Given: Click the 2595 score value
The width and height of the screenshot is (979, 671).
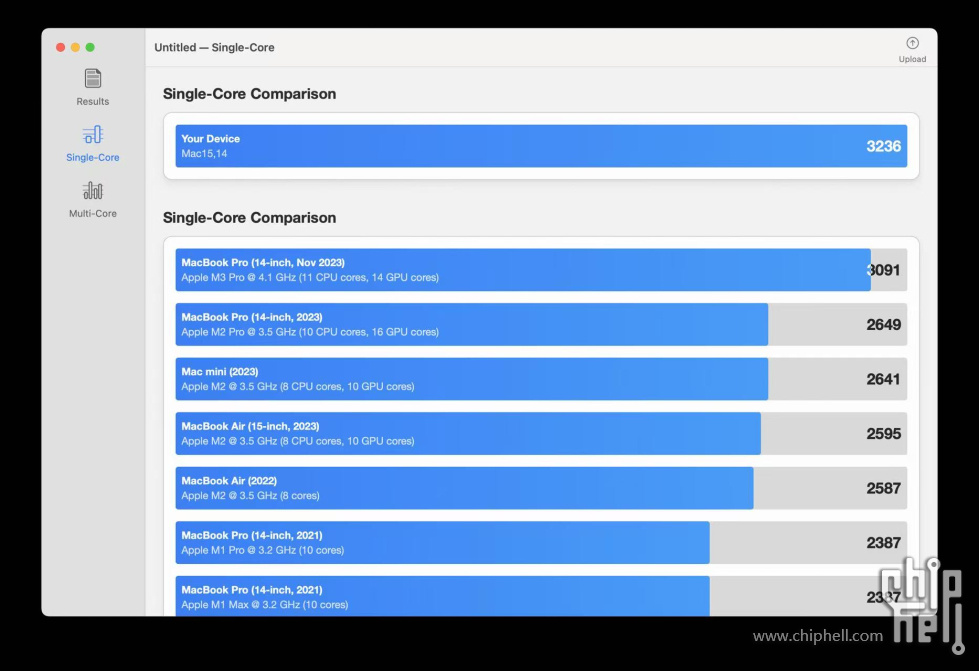Looking at the screenshot, I should point(883,433).
